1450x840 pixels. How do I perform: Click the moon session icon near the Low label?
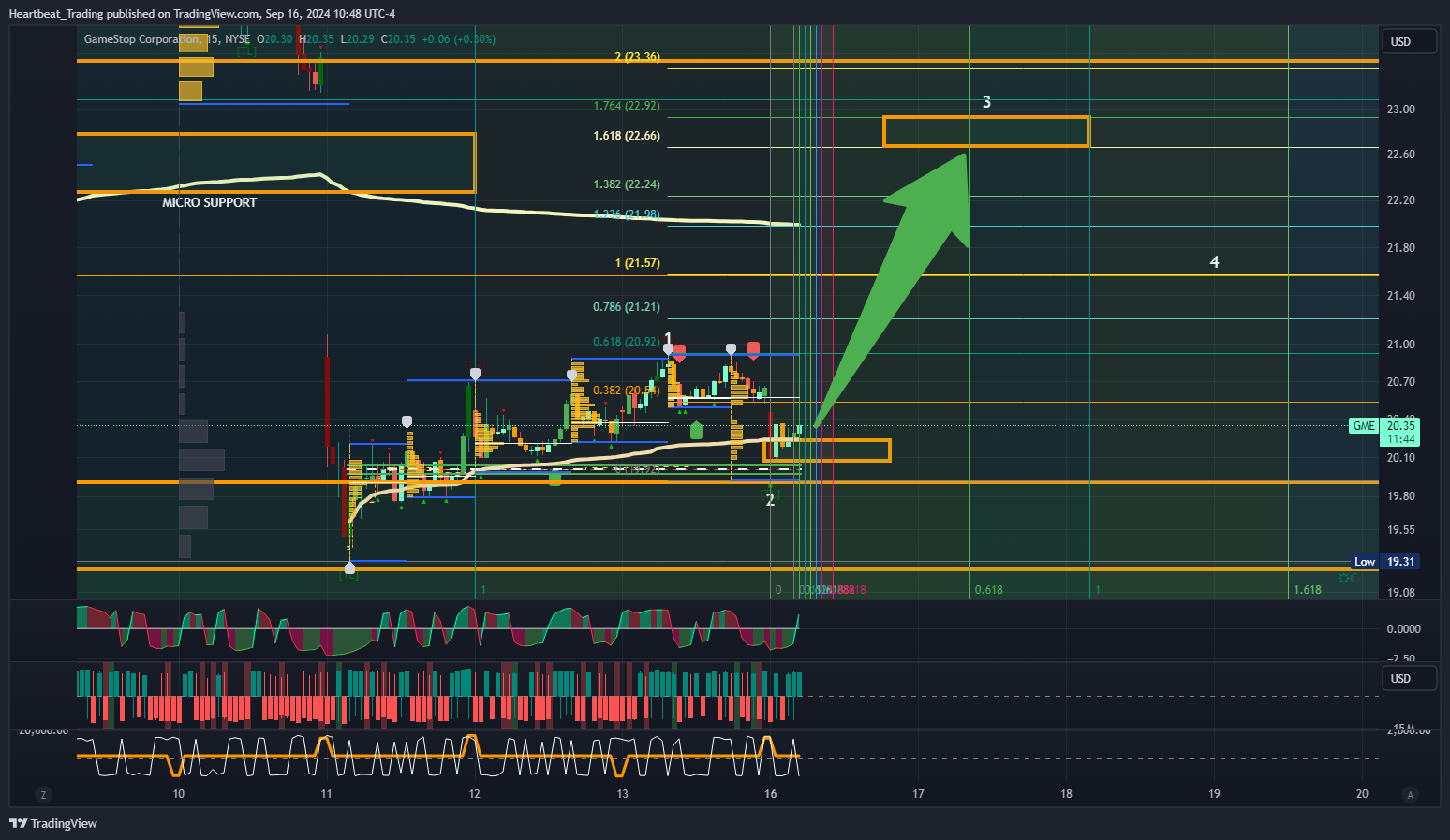1353,577
